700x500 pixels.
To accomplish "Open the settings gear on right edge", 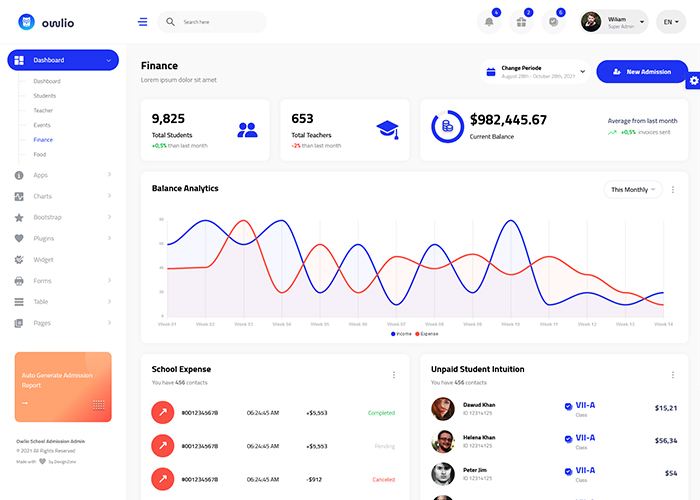I will tap(693, 81).
